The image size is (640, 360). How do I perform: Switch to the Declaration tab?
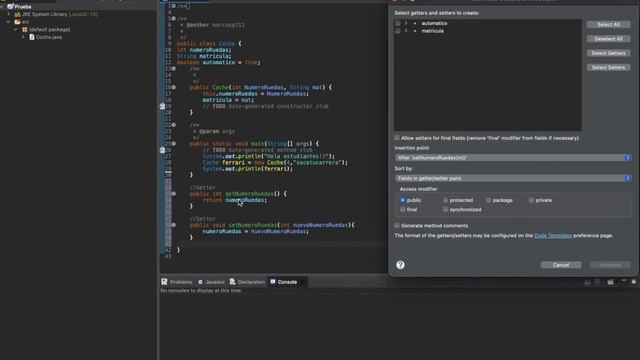click(251, 282)
